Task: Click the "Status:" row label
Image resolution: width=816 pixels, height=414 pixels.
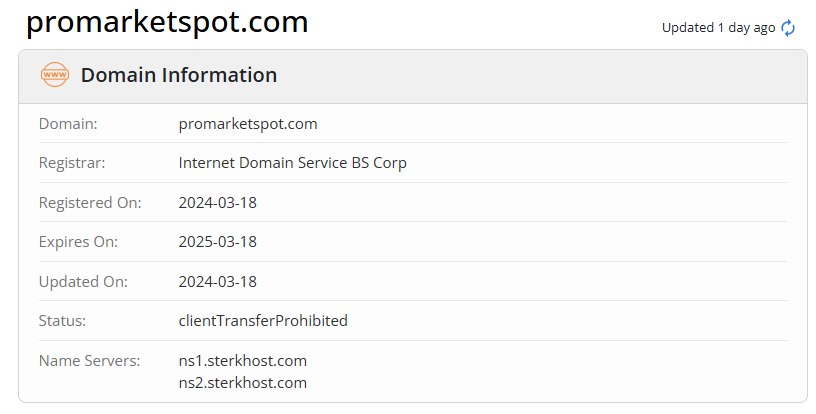Action: point(62,321)
